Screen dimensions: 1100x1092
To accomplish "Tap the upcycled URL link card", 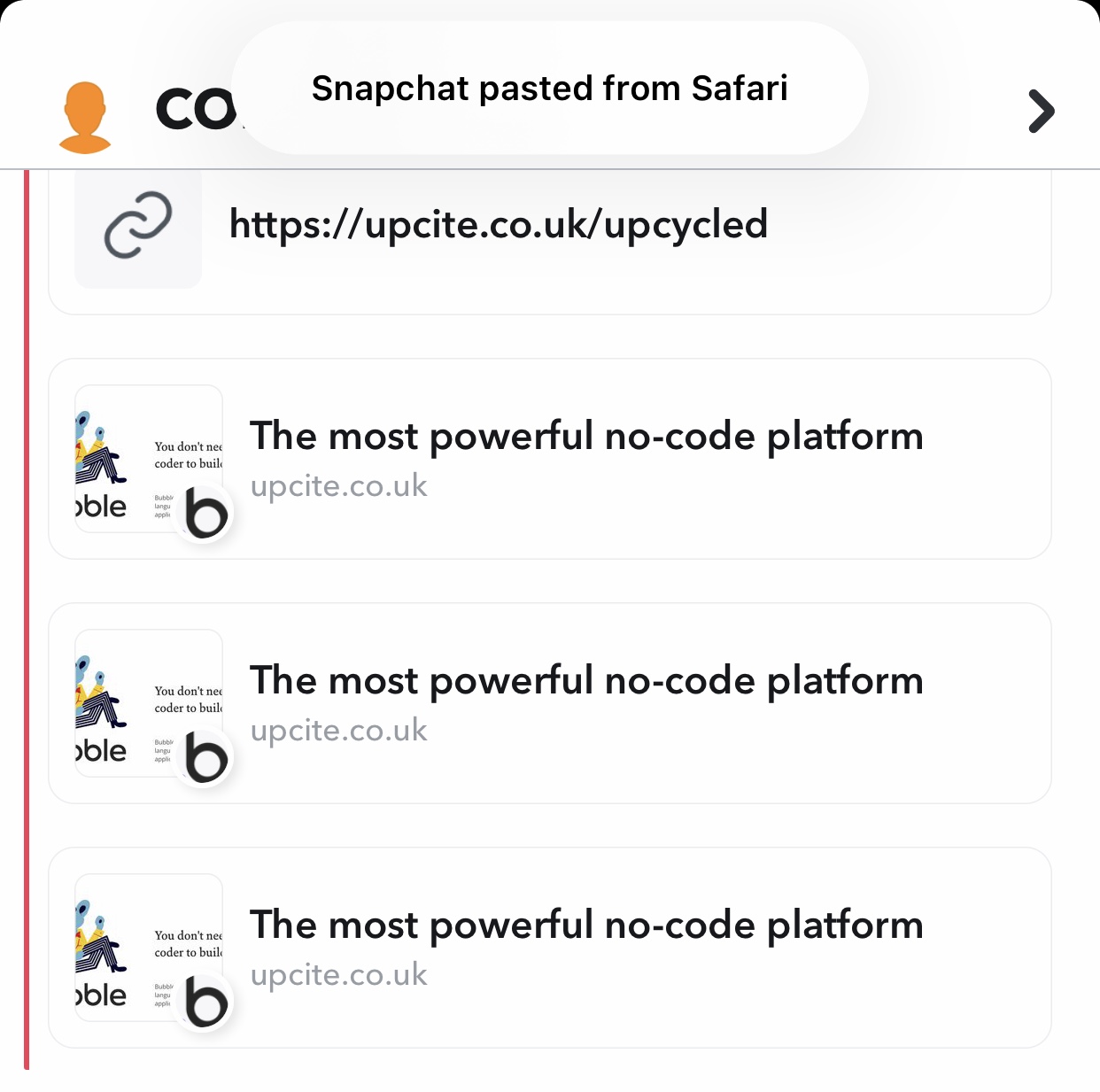I will pyautogui.click(x=550, y=241).
